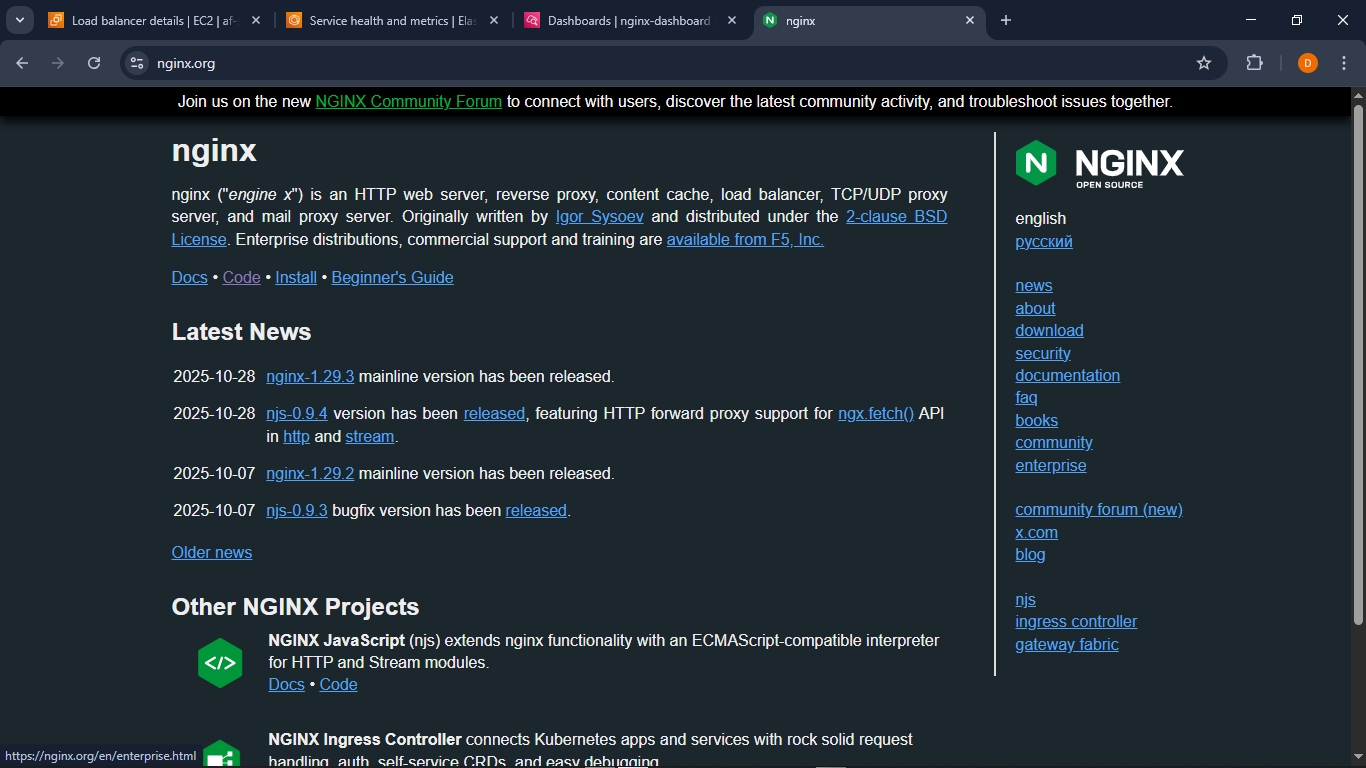Image resolution: width=1366 pixels, height=768 pixels.
Task: Click the NGINX Ingress Controller icon
Action: click(x=220, y=755)
